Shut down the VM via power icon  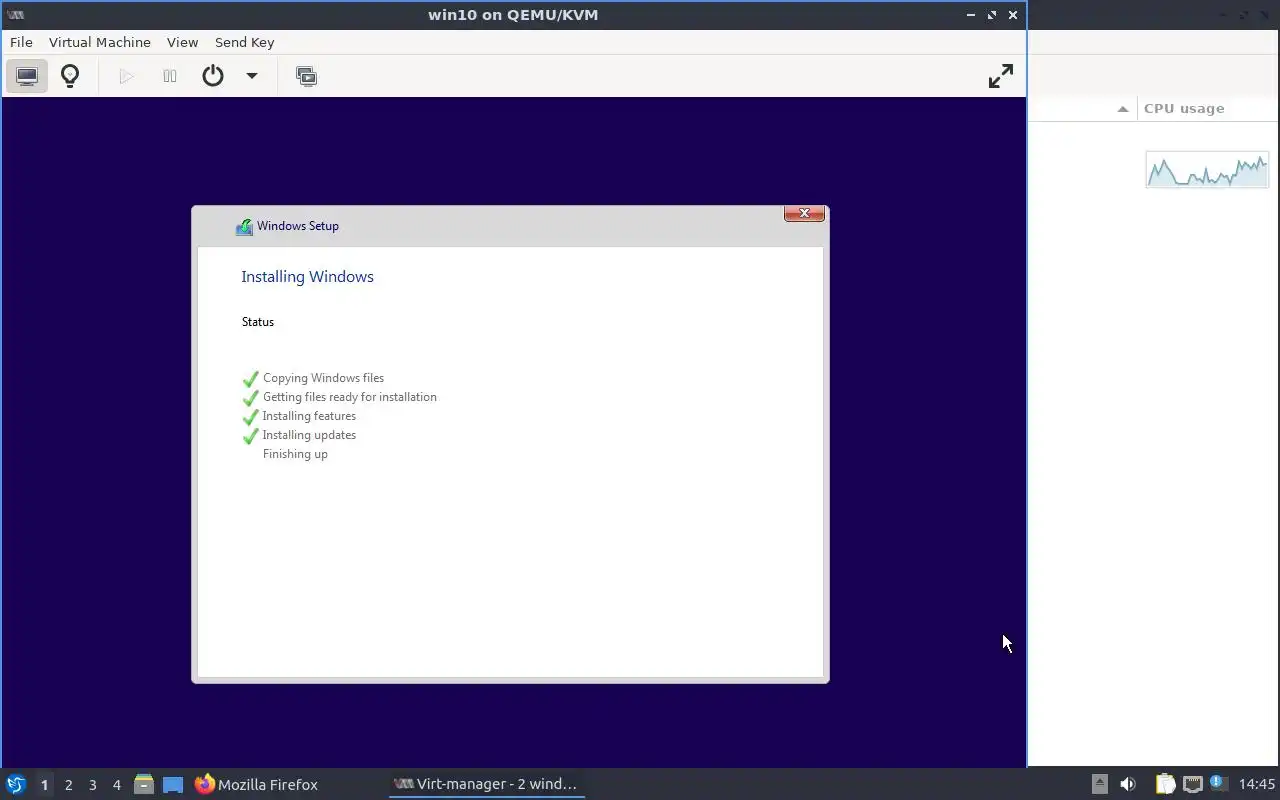(x=213, y=76)
